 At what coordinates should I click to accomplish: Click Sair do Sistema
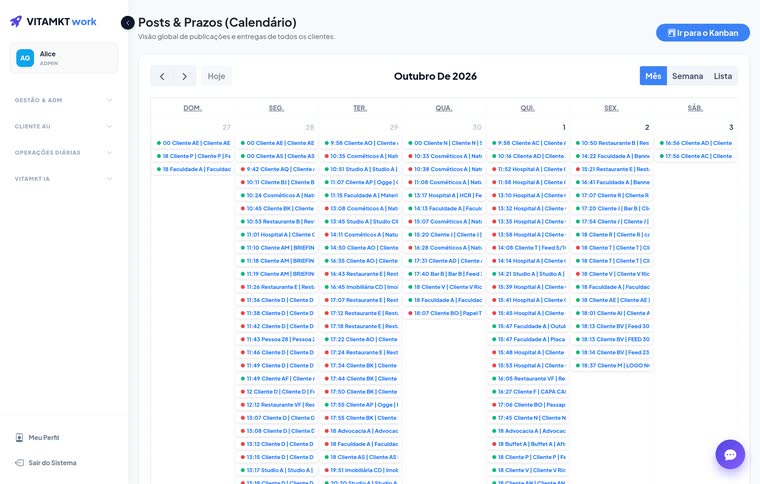coord(52,463)
